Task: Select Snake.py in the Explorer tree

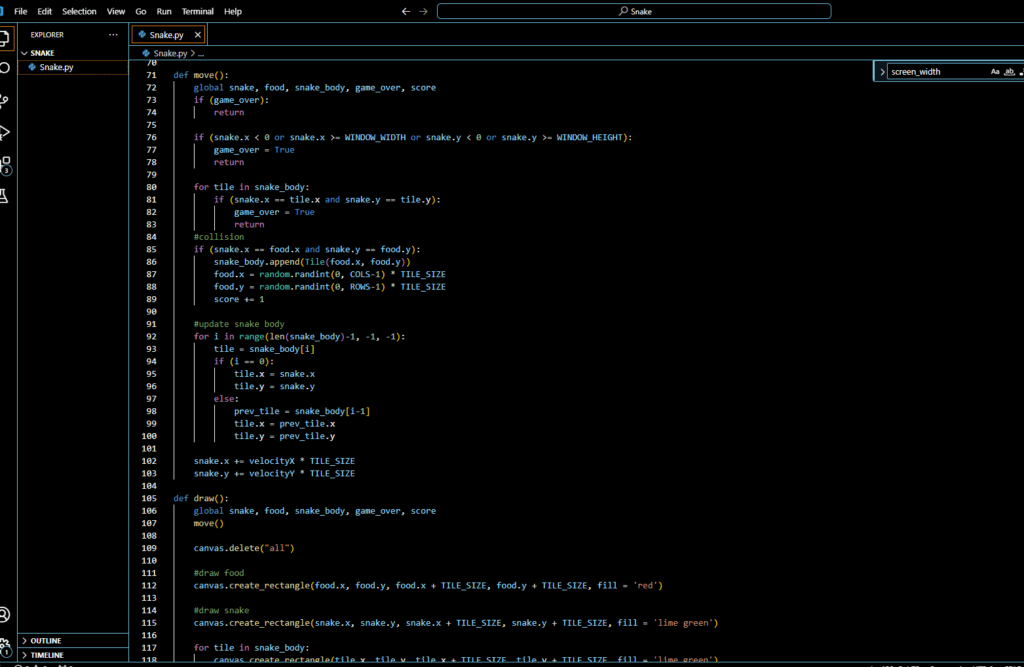Action: click(56, 67)
